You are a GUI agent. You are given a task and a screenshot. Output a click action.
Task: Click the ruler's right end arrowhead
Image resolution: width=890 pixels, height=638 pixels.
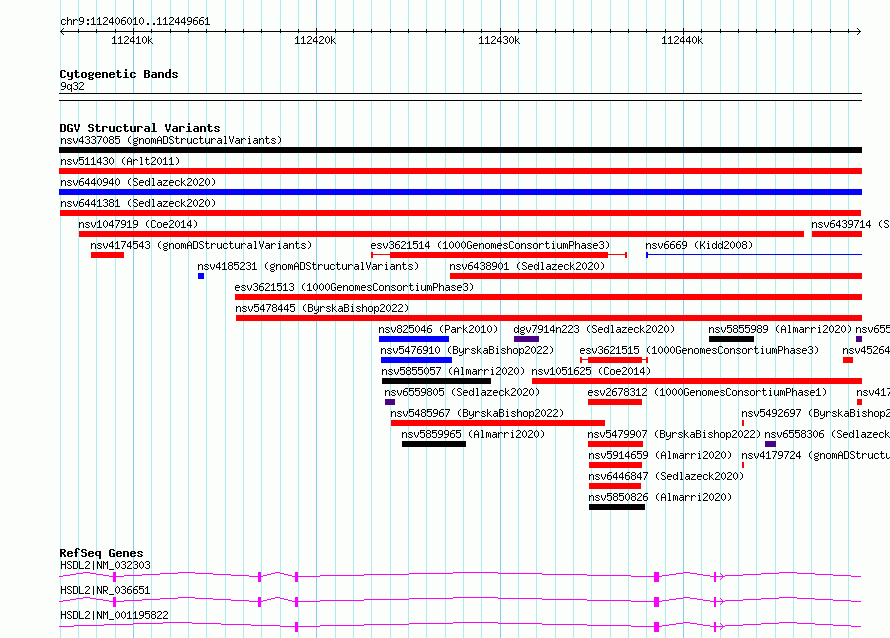859,31
